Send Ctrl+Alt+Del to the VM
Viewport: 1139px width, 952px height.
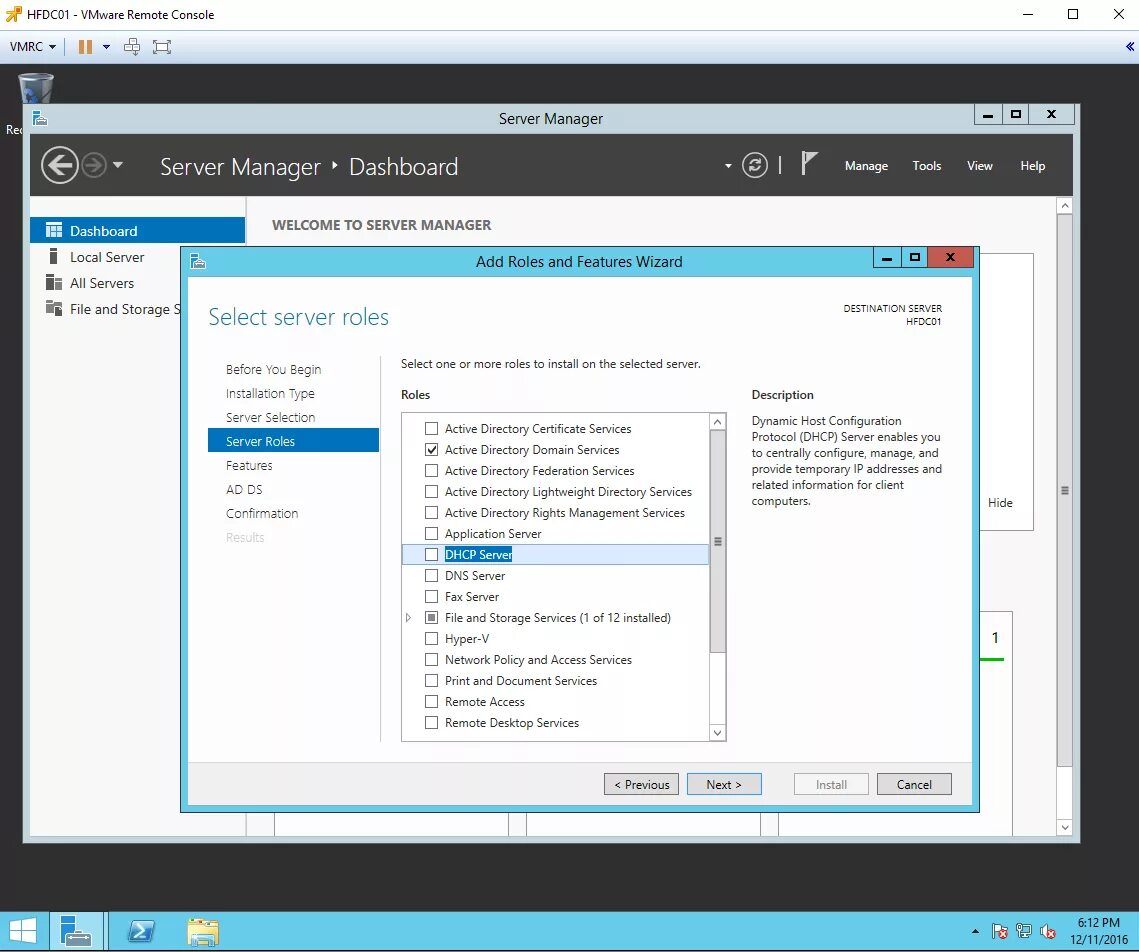[131, 46]
